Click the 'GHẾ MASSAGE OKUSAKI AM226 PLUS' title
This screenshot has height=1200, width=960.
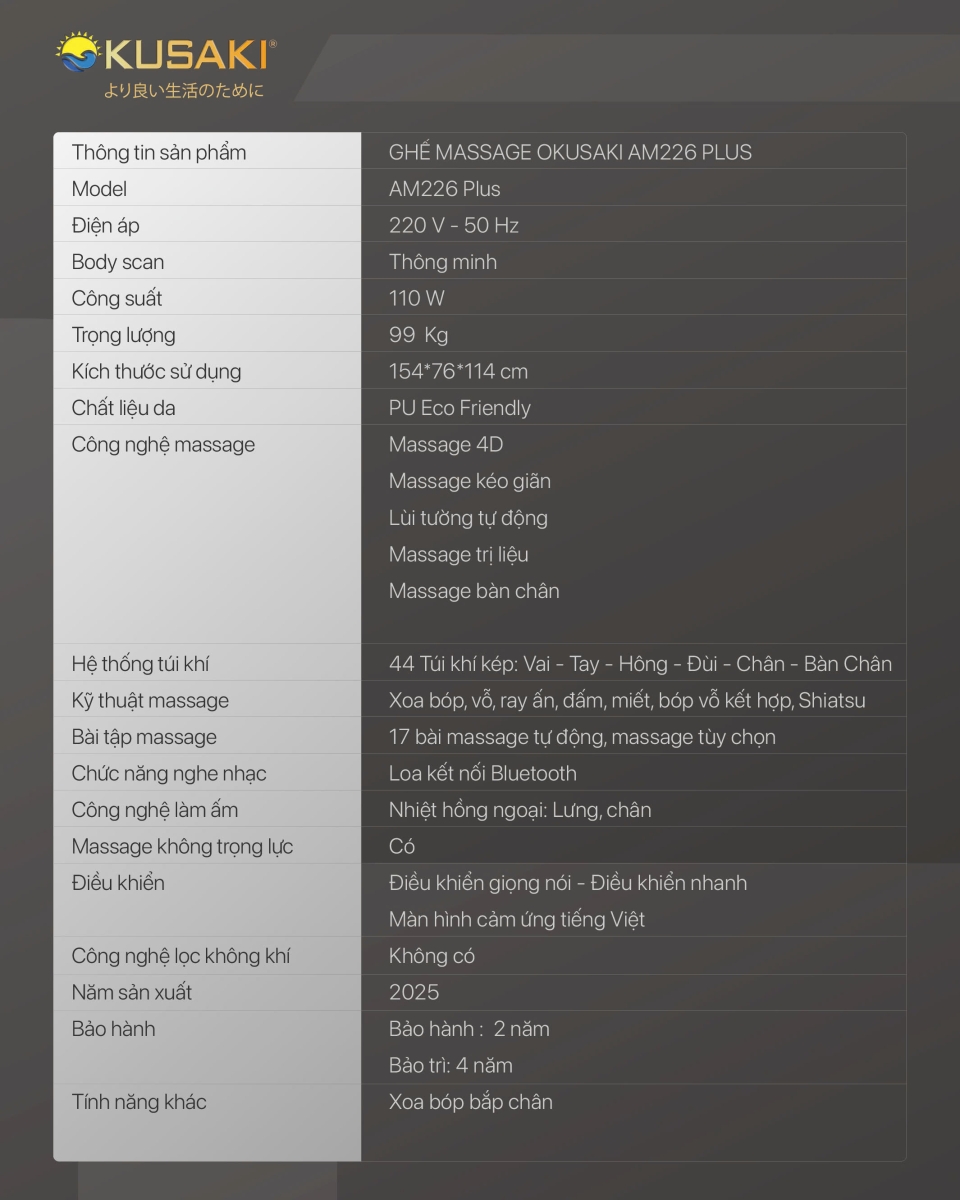[x=570, y=152]
